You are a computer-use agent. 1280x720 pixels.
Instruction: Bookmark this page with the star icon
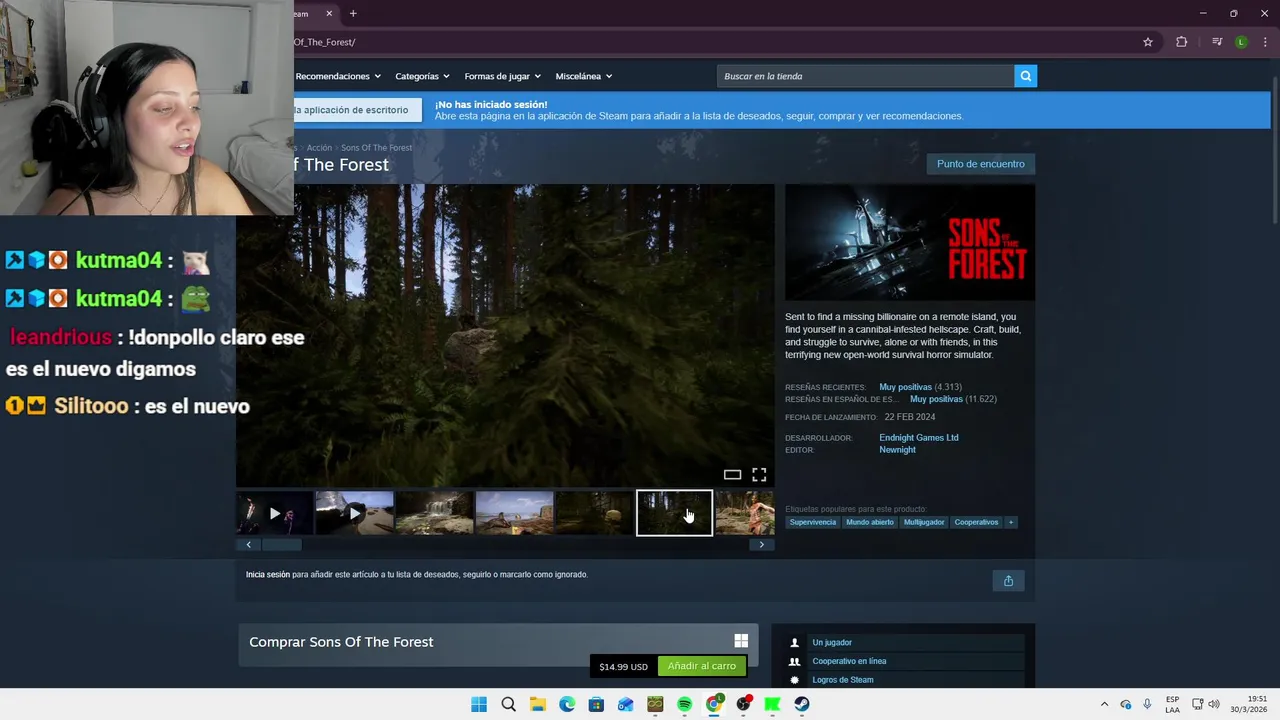click(1148, 42)
